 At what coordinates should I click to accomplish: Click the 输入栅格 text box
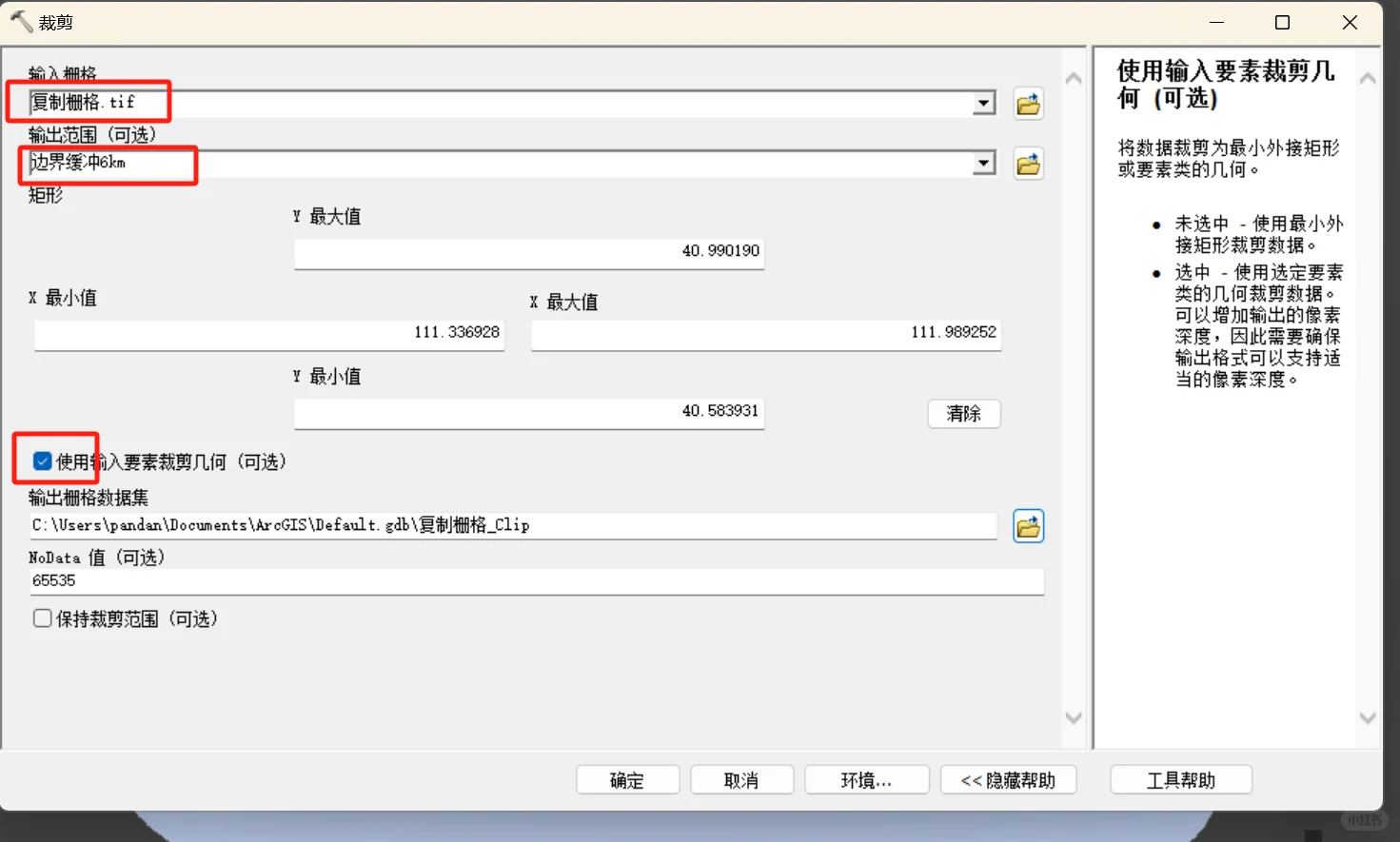tap(501, 103)
